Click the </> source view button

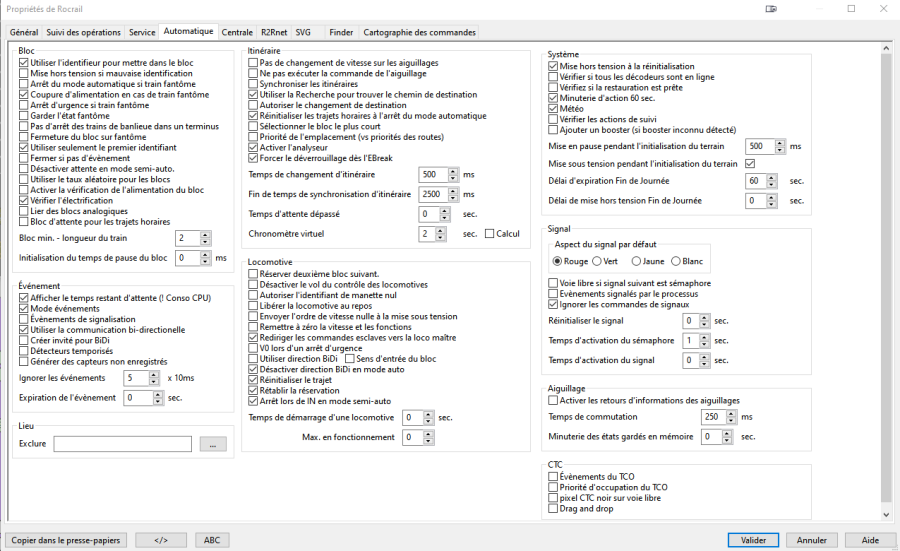pos(160,540)
